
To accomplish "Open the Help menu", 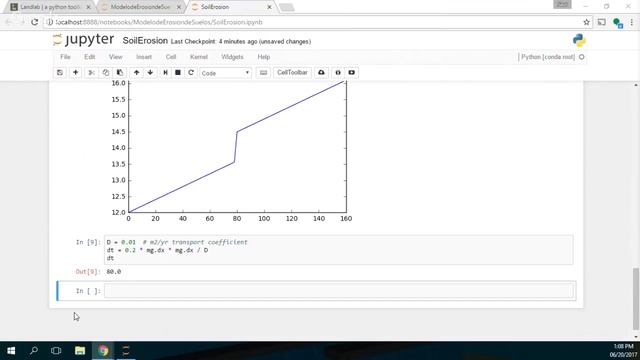I will tap(264, 57).
